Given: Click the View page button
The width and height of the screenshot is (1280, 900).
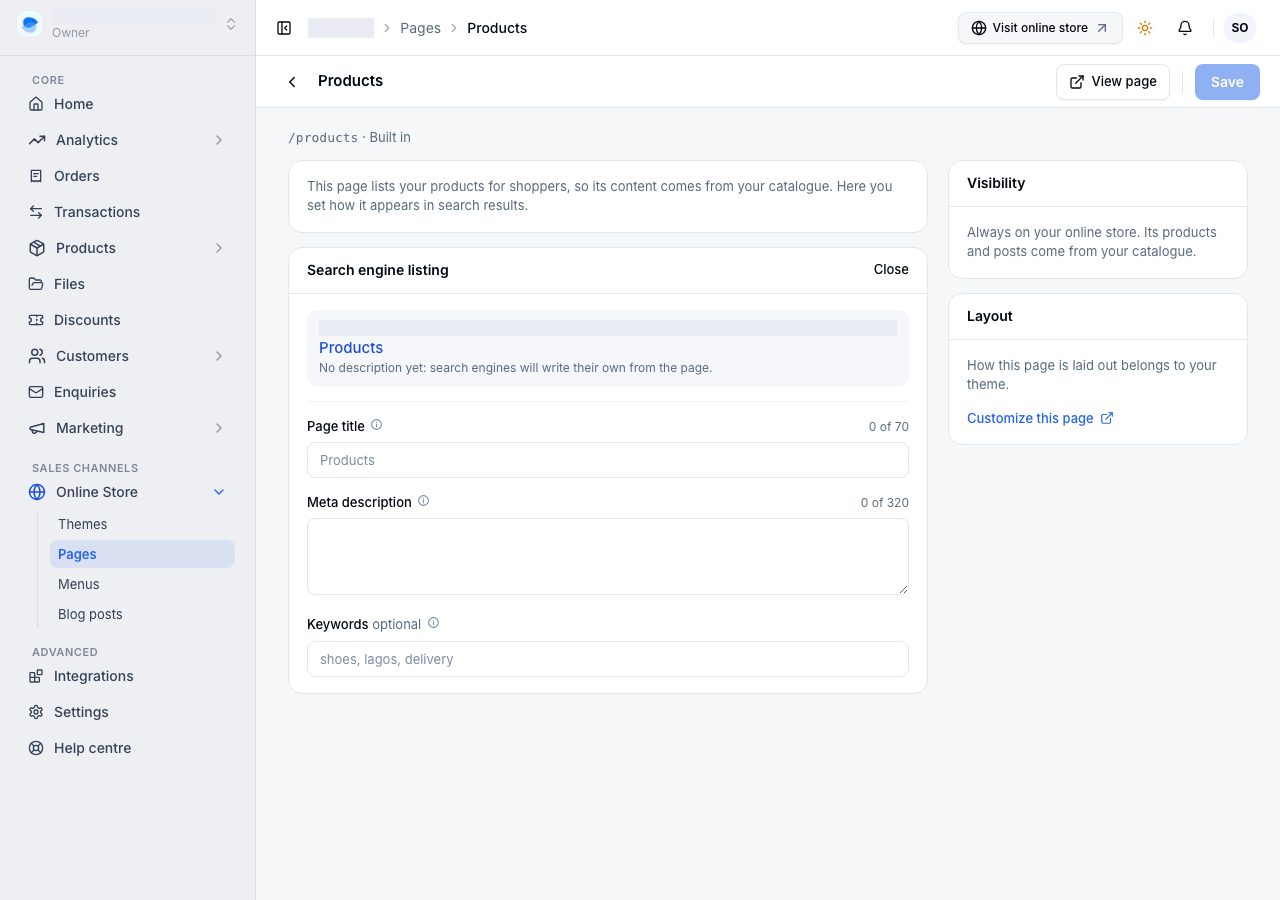Looking at the screenshot, I should 1113,82.
